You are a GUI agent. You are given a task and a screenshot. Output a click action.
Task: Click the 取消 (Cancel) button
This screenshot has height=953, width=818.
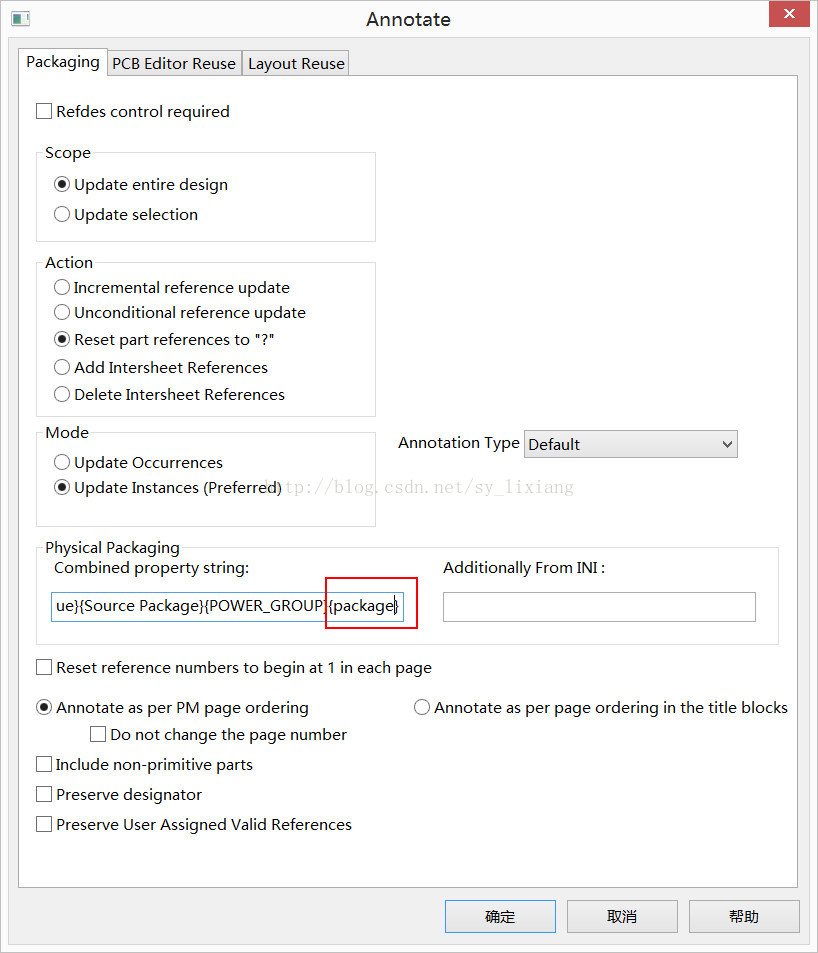[622, 916]
